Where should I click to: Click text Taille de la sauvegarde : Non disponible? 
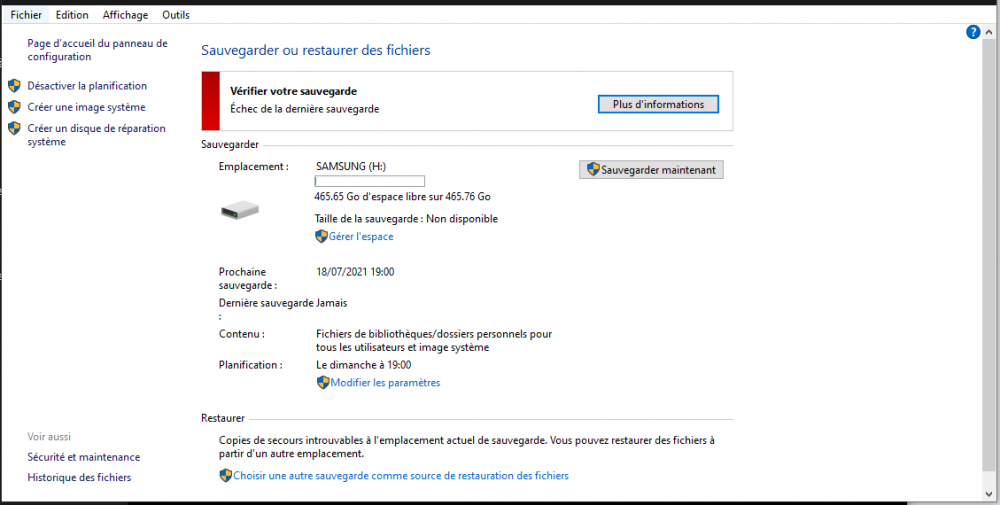(x=406, y=219)
